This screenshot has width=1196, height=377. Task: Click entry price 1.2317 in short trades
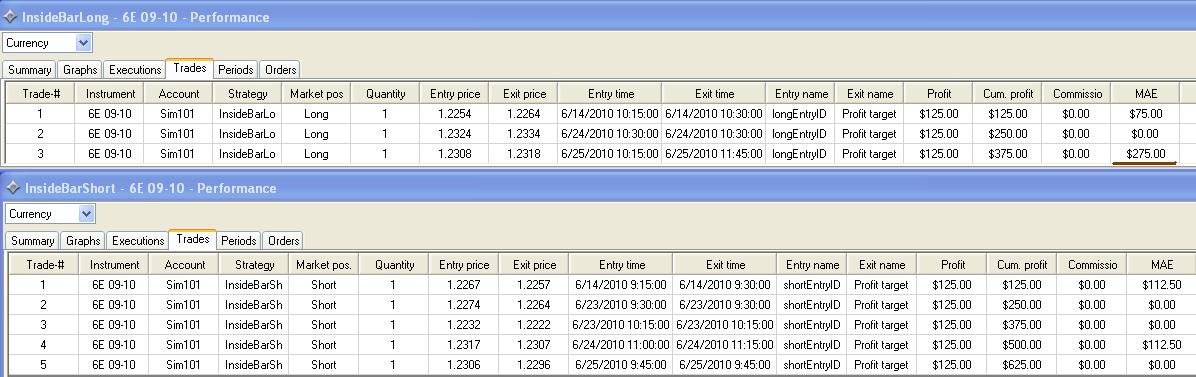[464, 344]
